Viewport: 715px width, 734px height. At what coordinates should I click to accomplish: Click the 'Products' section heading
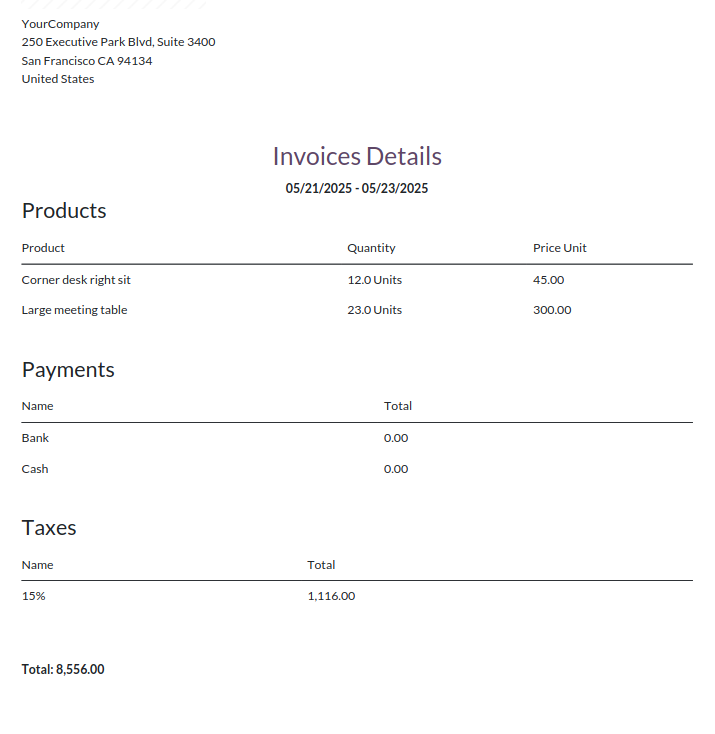pyautogui.click(x=64, y=211)
